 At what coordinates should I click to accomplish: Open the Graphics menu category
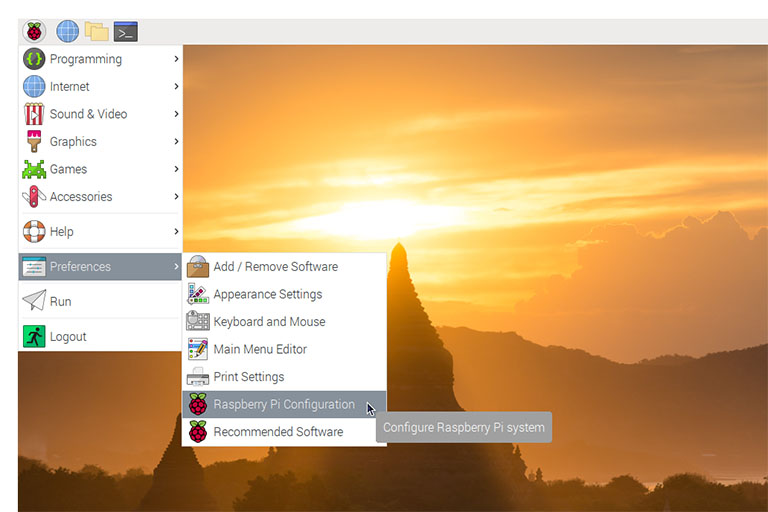click(x=100, y=141)
